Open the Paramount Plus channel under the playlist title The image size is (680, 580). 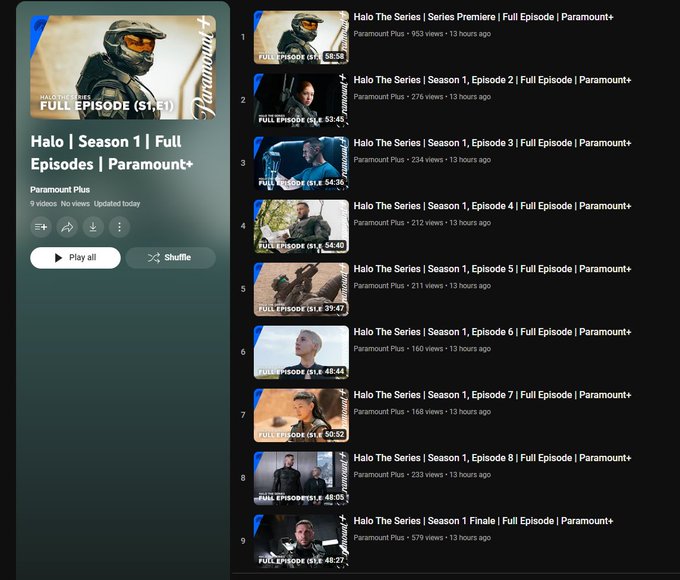point(60,190)
